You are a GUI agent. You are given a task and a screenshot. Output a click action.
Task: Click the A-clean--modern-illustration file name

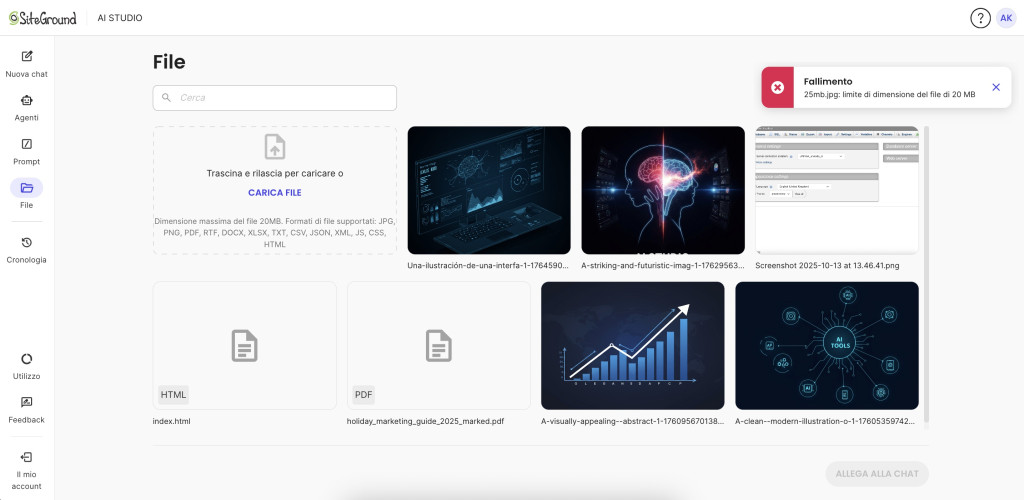pos(827,421)
